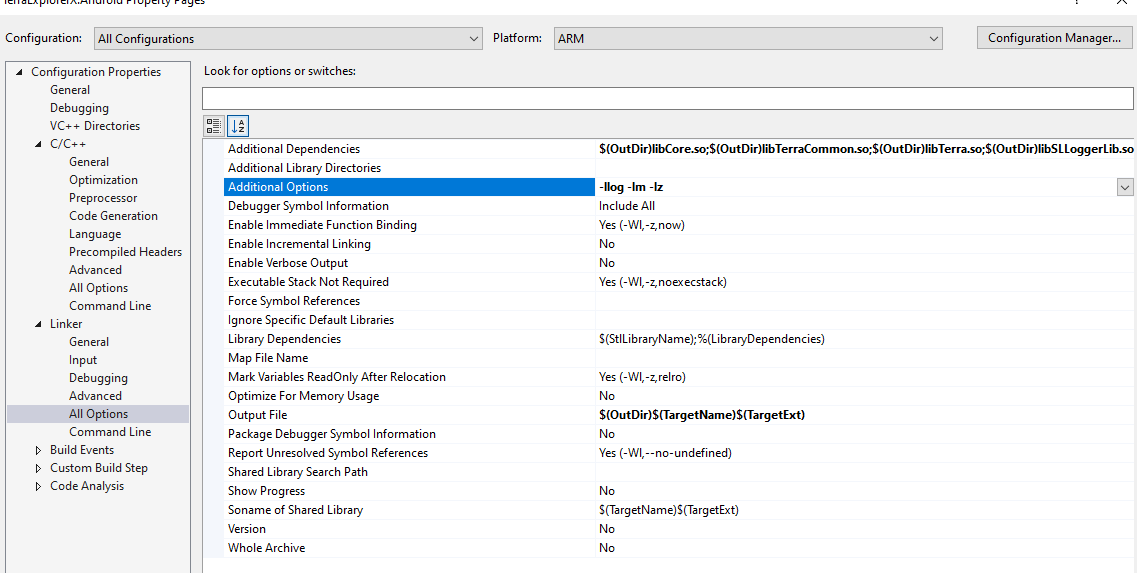The height and width of the screenshot is (573, 1137).
Task: Select Force Symbol References property
Action: pos(294,300)
